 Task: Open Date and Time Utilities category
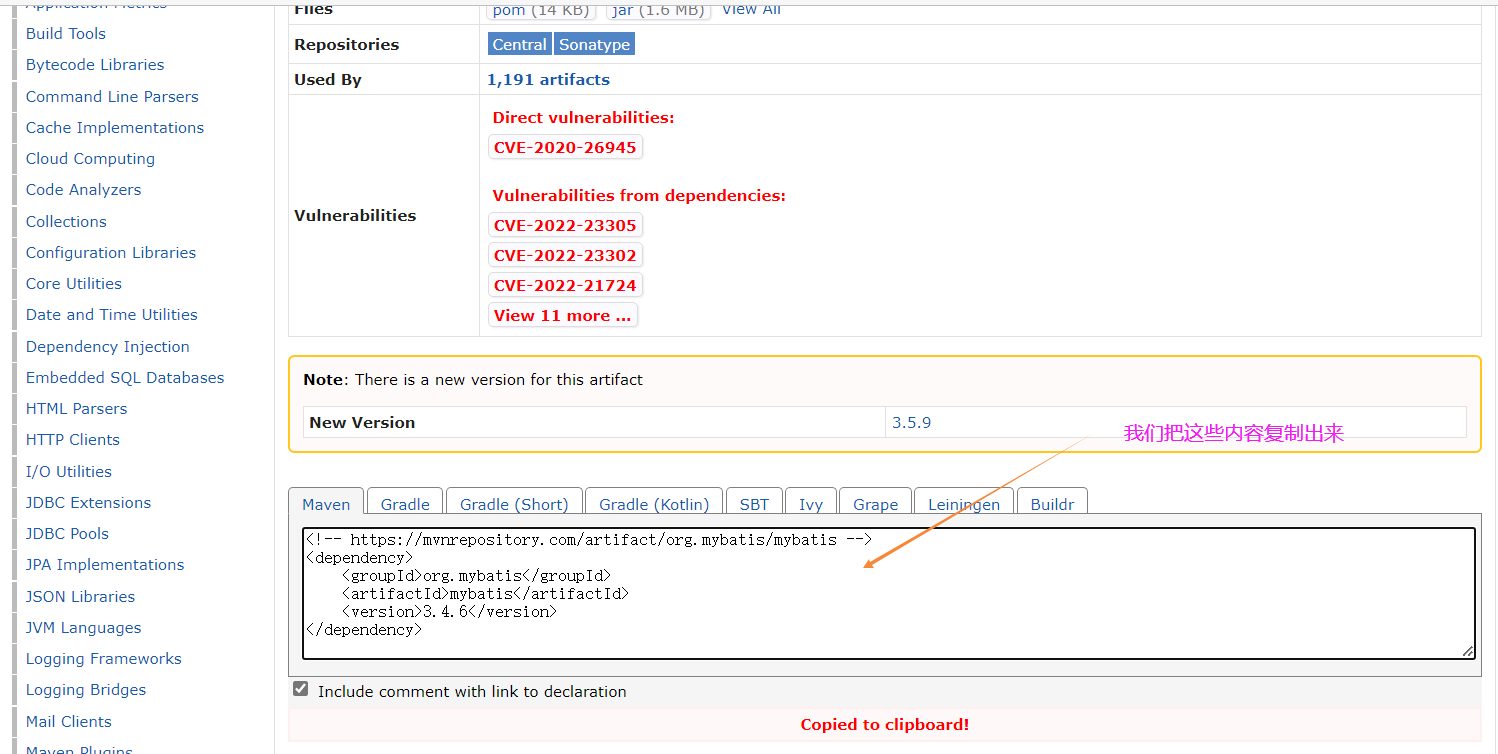click(x=112, y=314)
